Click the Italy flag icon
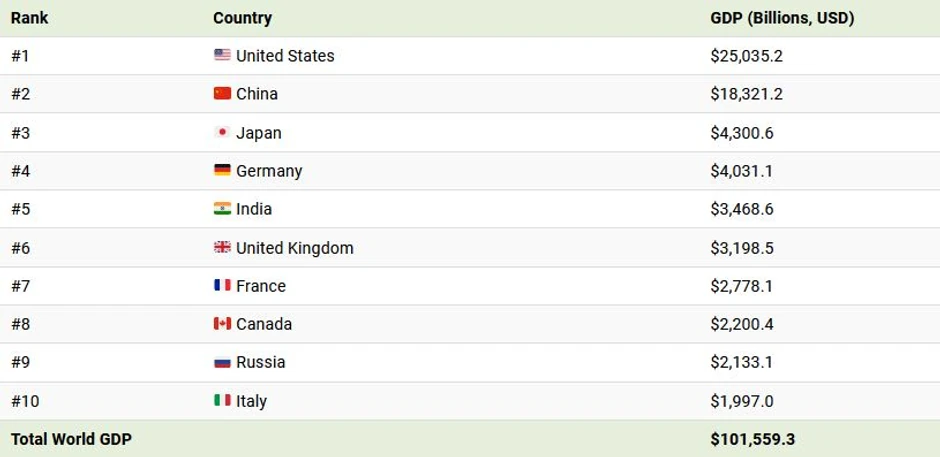Image resolution: width=940 pixels, height=457 pixels. (x=222, y=400)
